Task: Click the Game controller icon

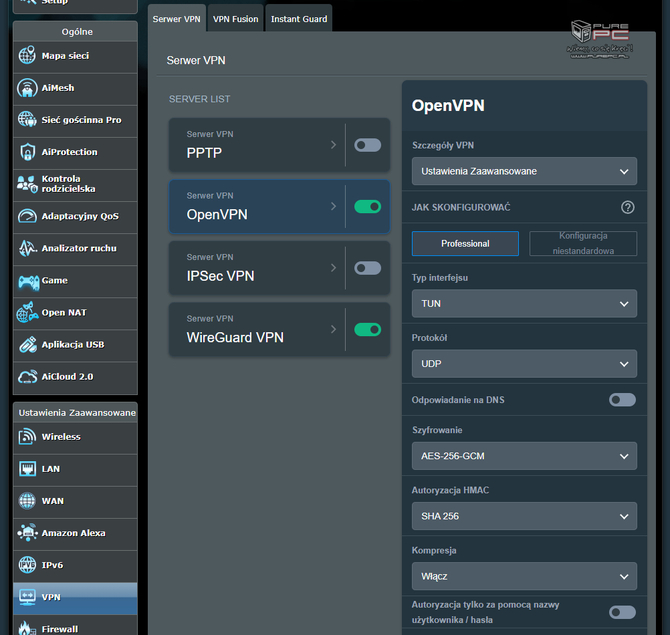Action: (x=29, y=281)
